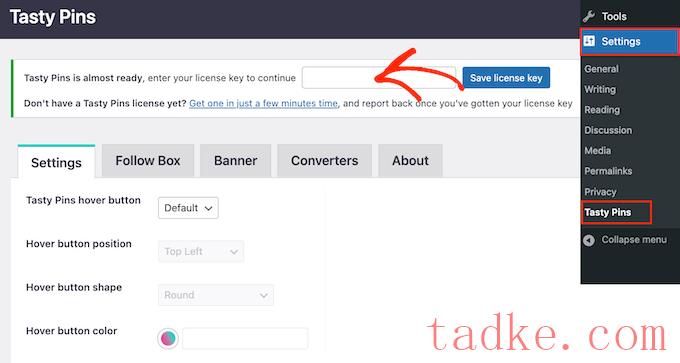Click the hover button color text field
The height and width of the screenshot is (363, 680).
(245, 339)
